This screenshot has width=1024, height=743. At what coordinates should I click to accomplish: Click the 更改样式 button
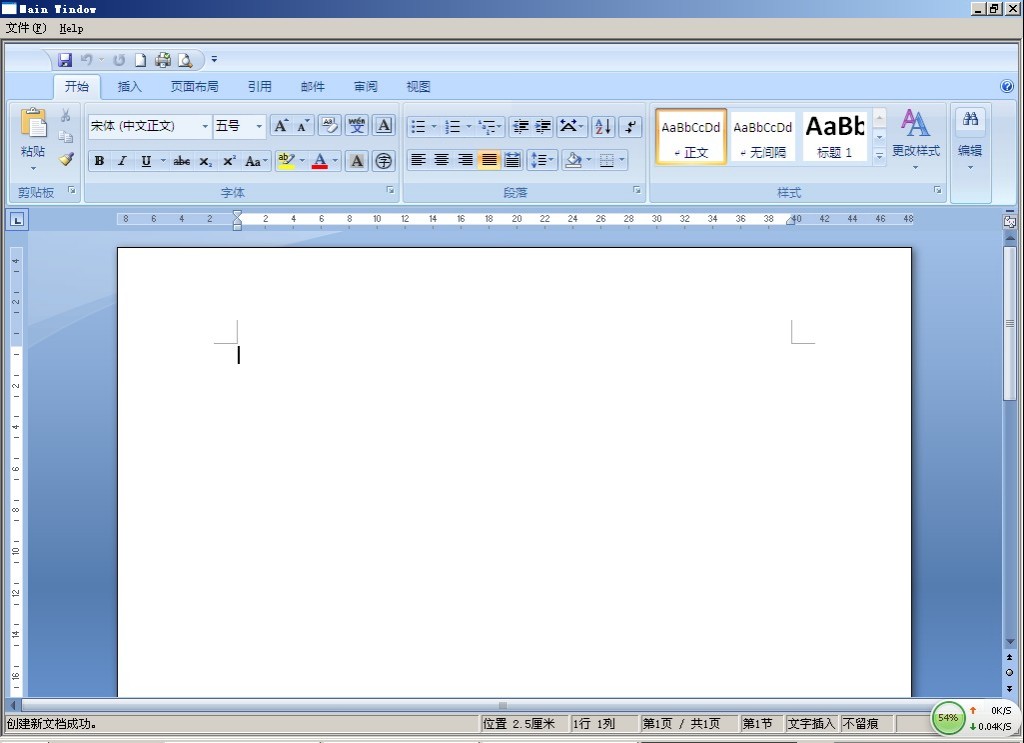point(915,136)
